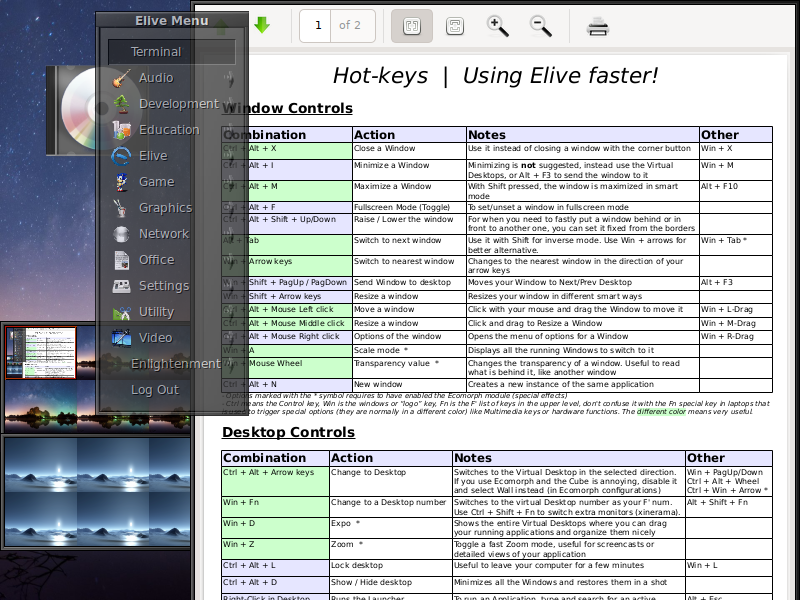Screen dimensions: 800x600
Task: Click 'Transparency value *' action cell
Action: pos(409,368)
